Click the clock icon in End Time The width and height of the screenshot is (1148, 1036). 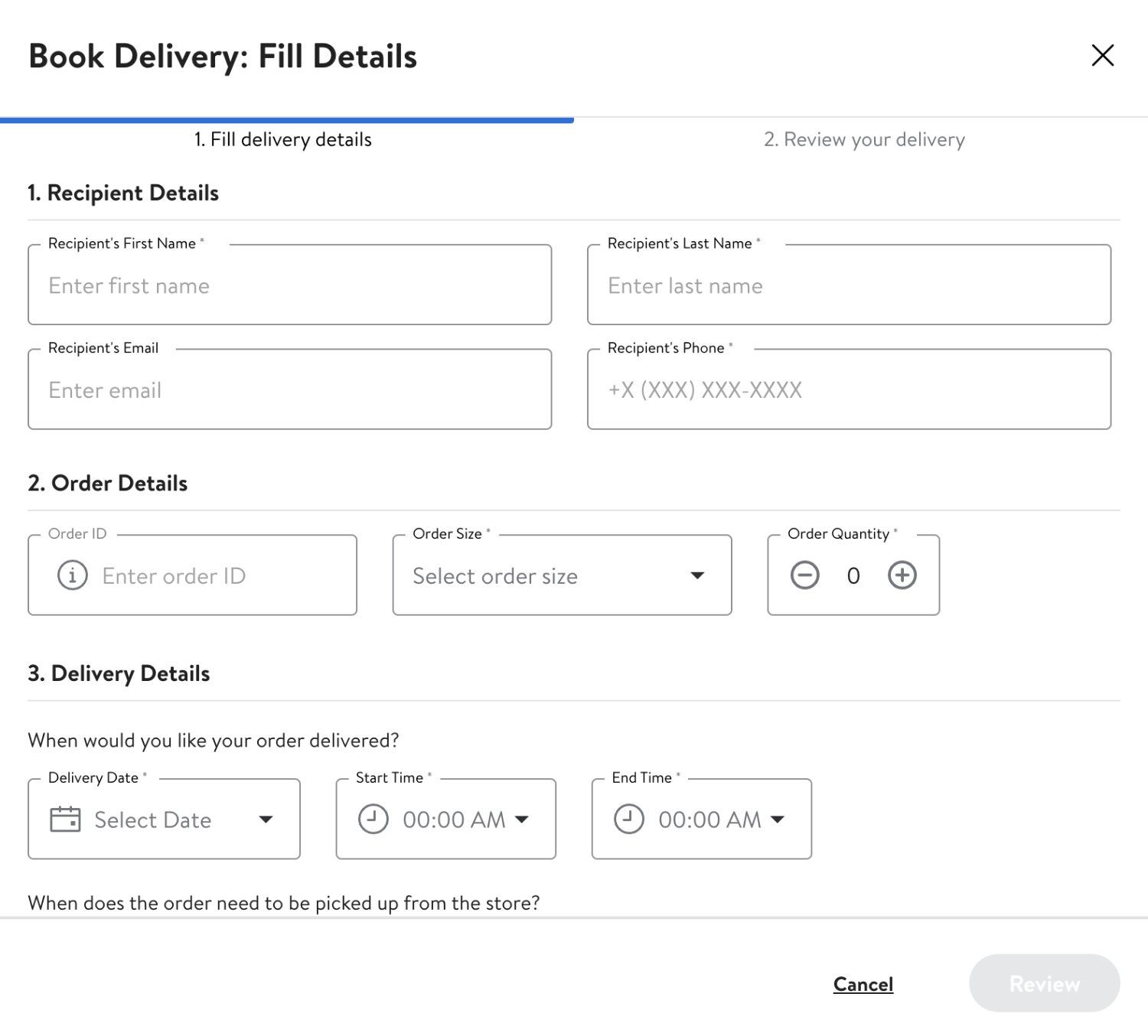tap(629, 819)
